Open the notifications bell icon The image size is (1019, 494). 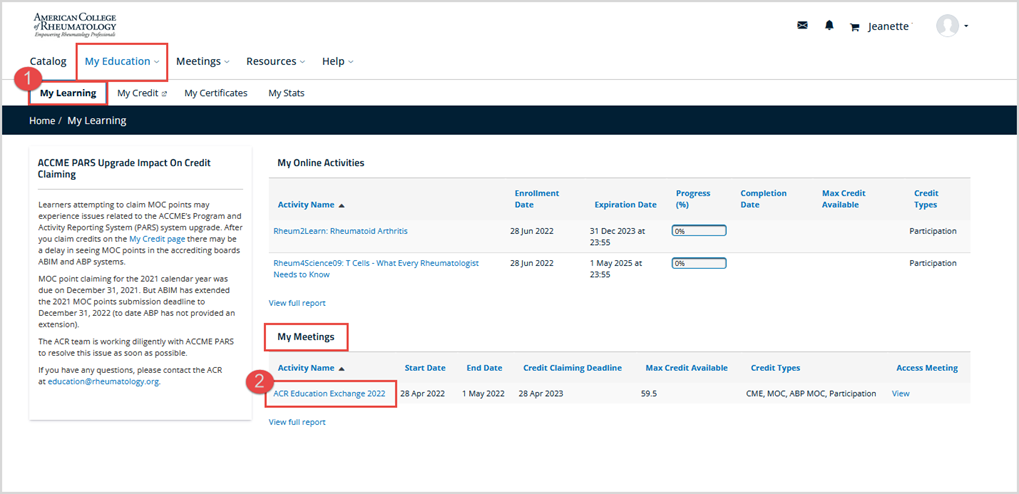tap(829, 26)
